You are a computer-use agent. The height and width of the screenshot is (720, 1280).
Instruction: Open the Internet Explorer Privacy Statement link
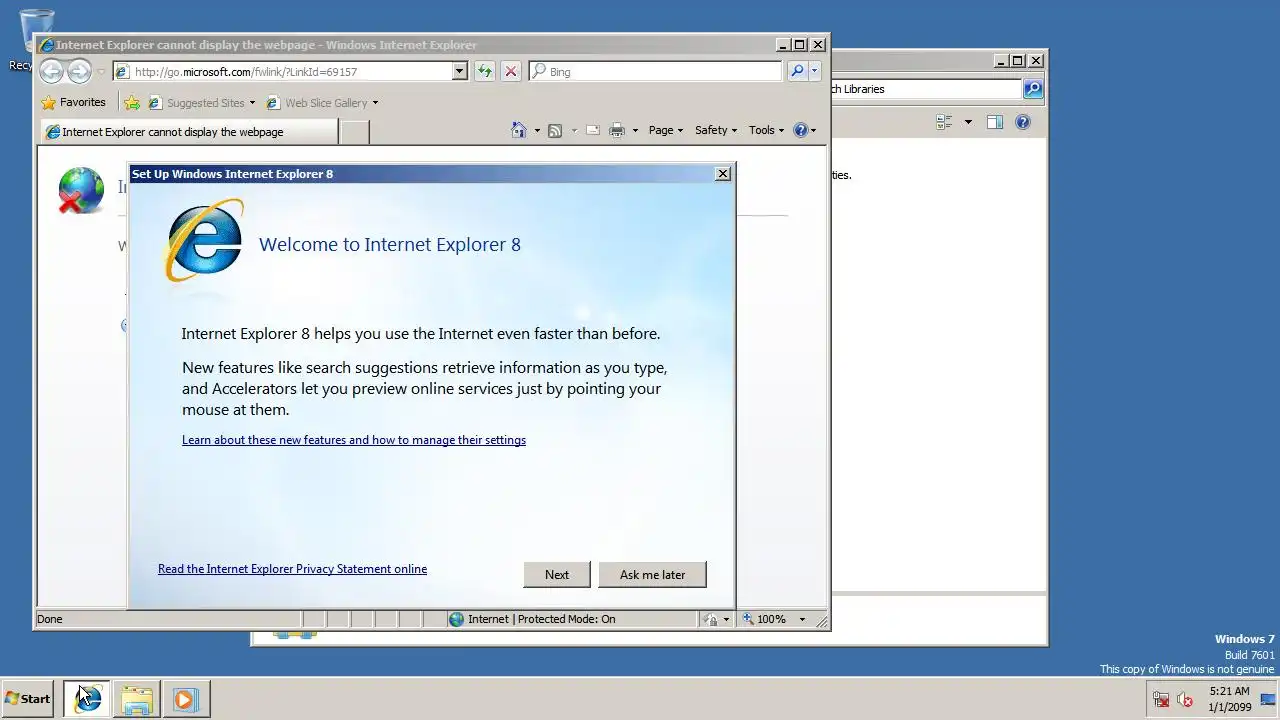[292, 569]
